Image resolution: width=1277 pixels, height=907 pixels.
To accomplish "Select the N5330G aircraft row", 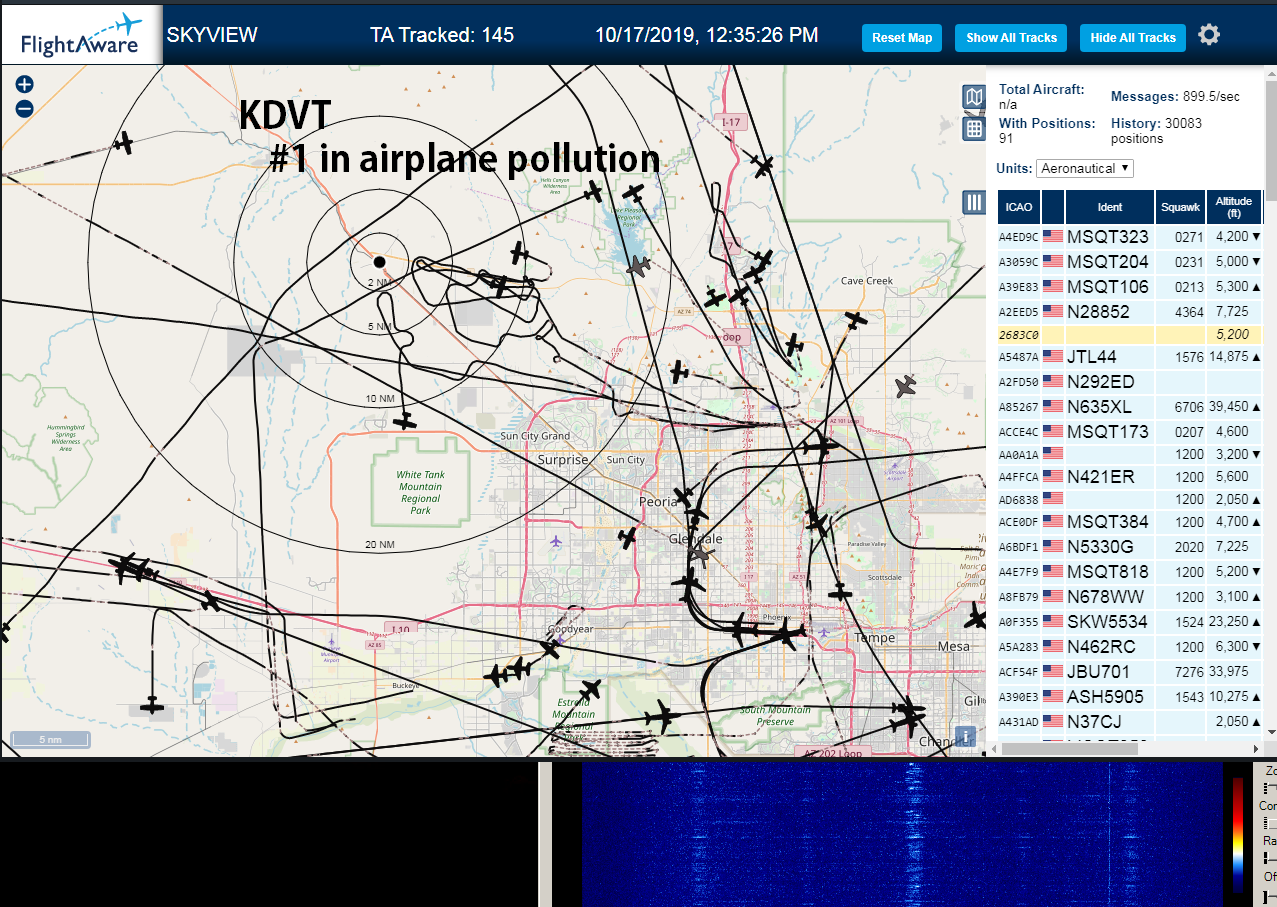I will pos(1129,547).
